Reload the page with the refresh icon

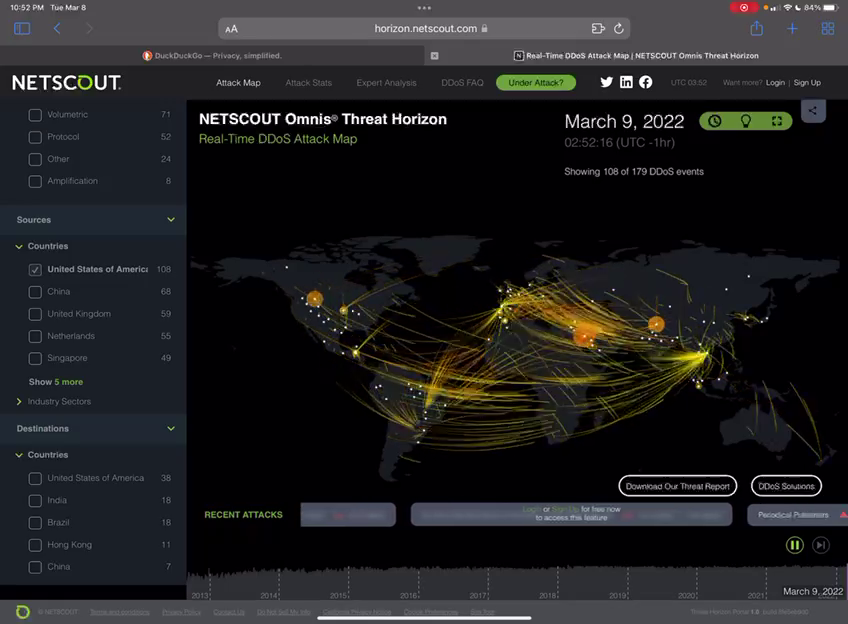(619, 29)
